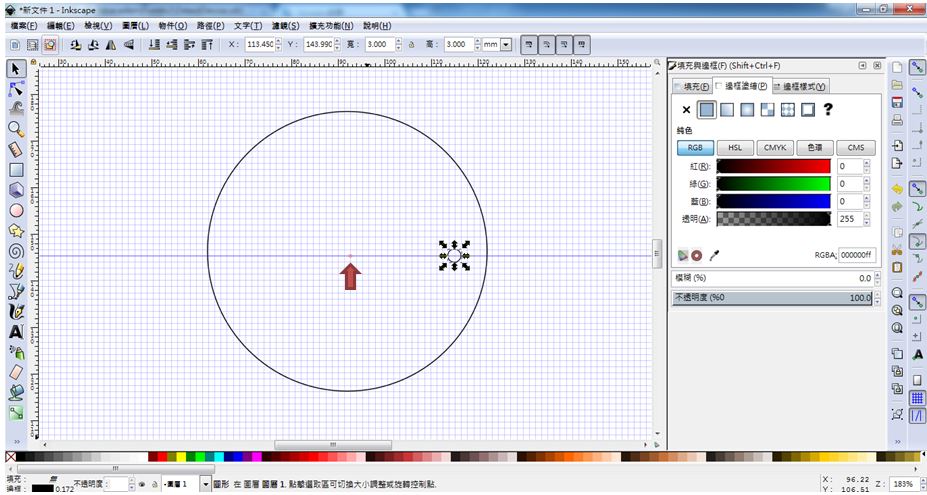Click the width 寬 input field
The height and width of the screenshot is (495, 927).
click(378, 44)
